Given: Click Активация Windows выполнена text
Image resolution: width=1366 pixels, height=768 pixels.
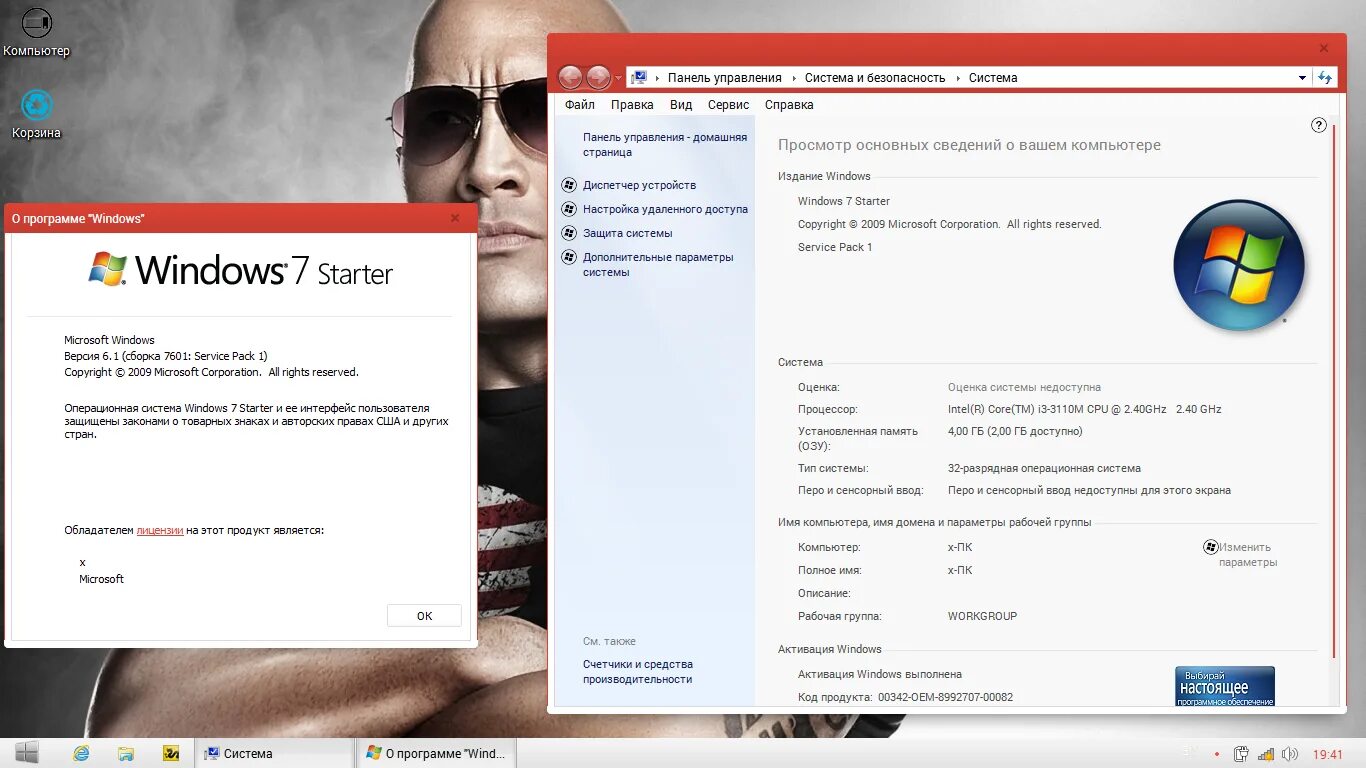Looking at the screenshot, I should tap(880, 674).
